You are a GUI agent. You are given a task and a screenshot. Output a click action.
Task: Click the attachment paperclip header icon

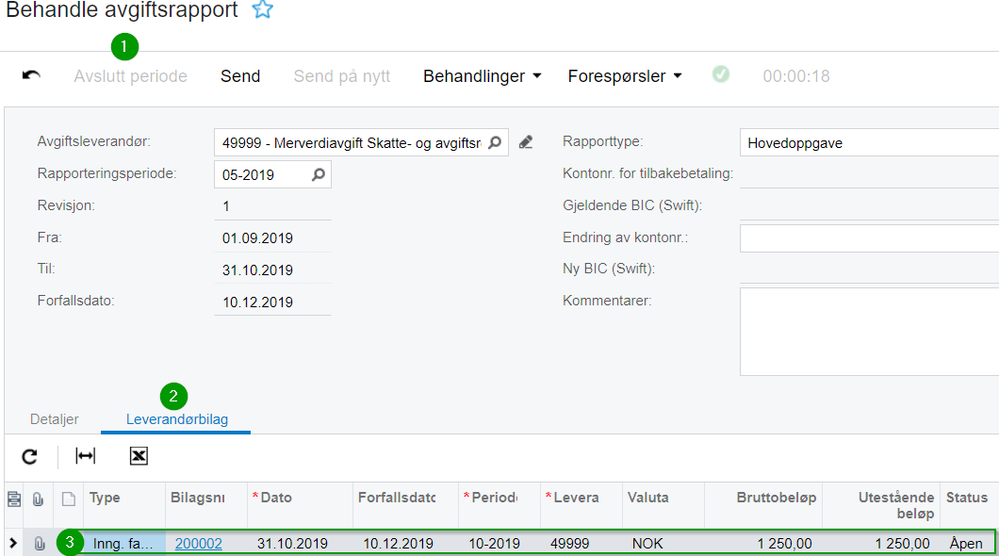pyautogui.click(x=38, y=499)
